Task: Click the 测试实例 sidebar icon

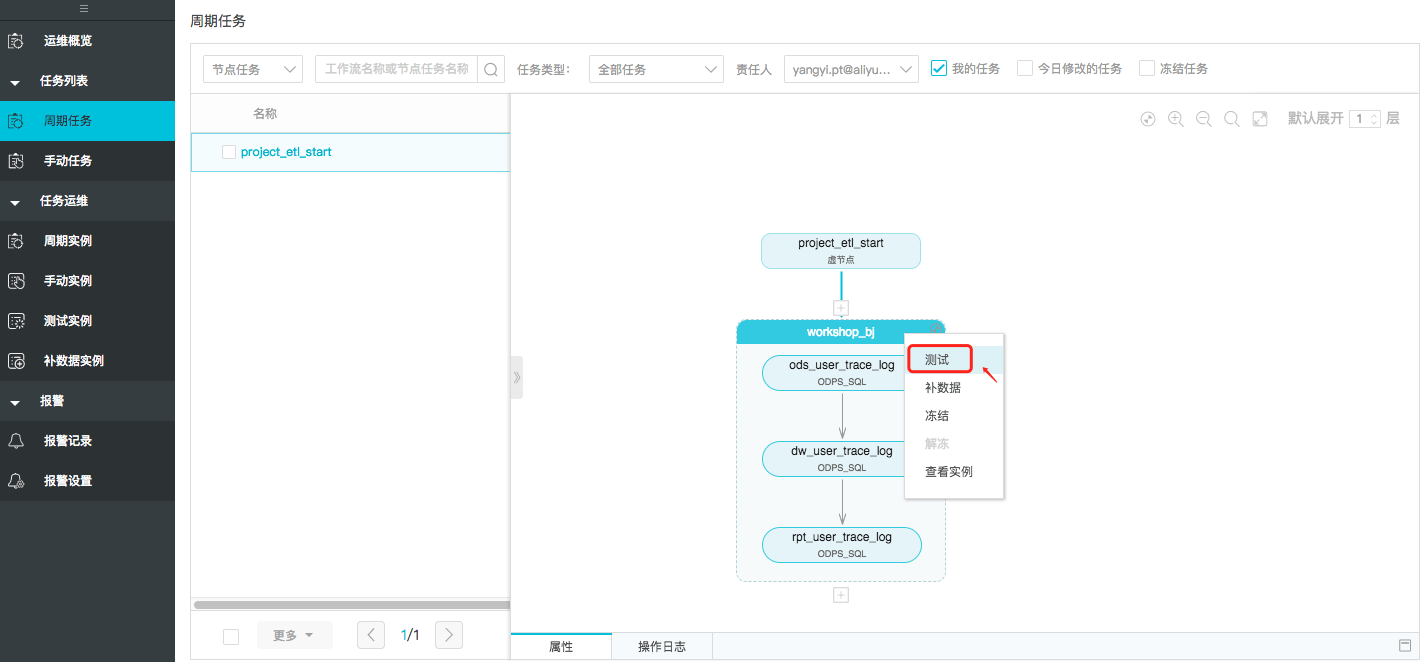Action: (15, 321)
